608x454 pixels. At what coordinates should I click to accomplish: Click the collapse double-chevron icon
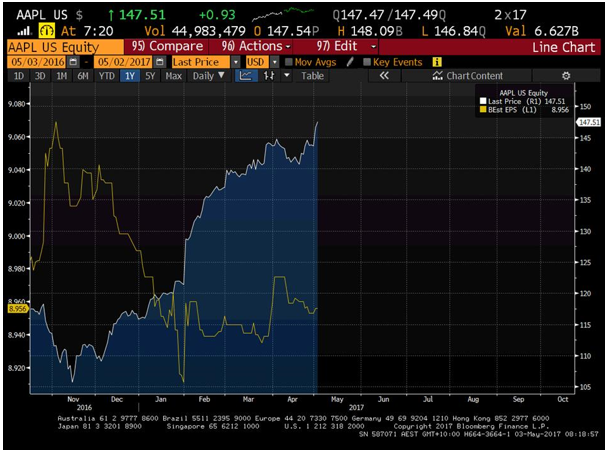[383, 76]
